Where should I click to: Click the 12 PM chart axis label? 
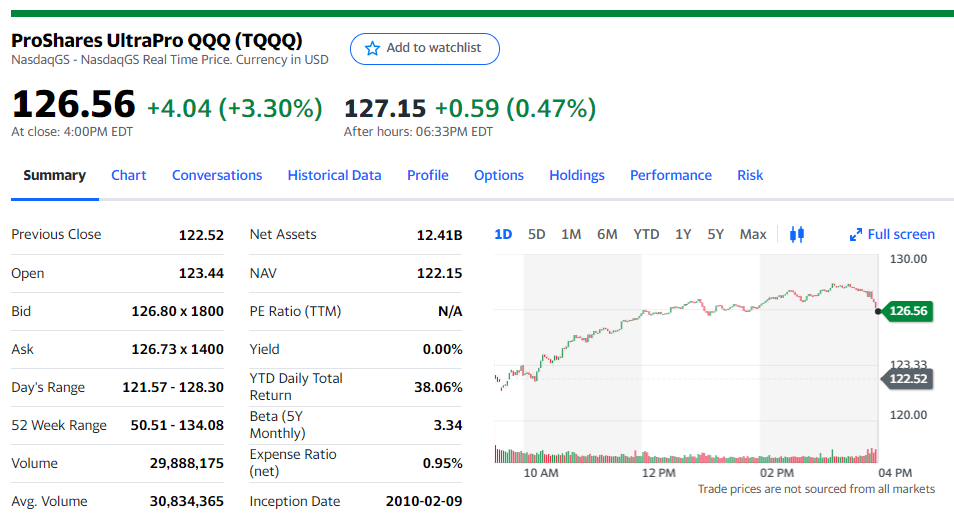coord(658,473)
